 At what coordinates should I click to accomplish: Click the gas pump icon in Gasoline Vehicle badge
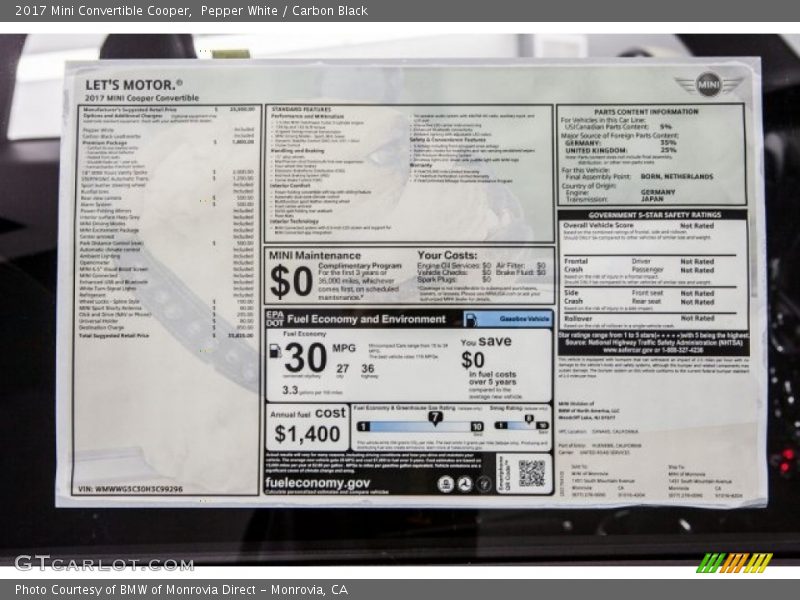471,320
